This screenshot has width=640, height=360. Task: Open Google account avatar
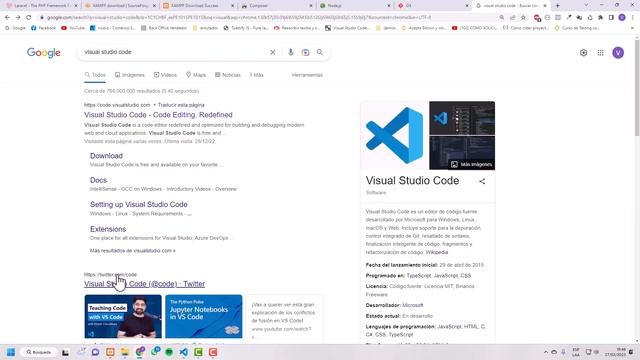(618, 53)
